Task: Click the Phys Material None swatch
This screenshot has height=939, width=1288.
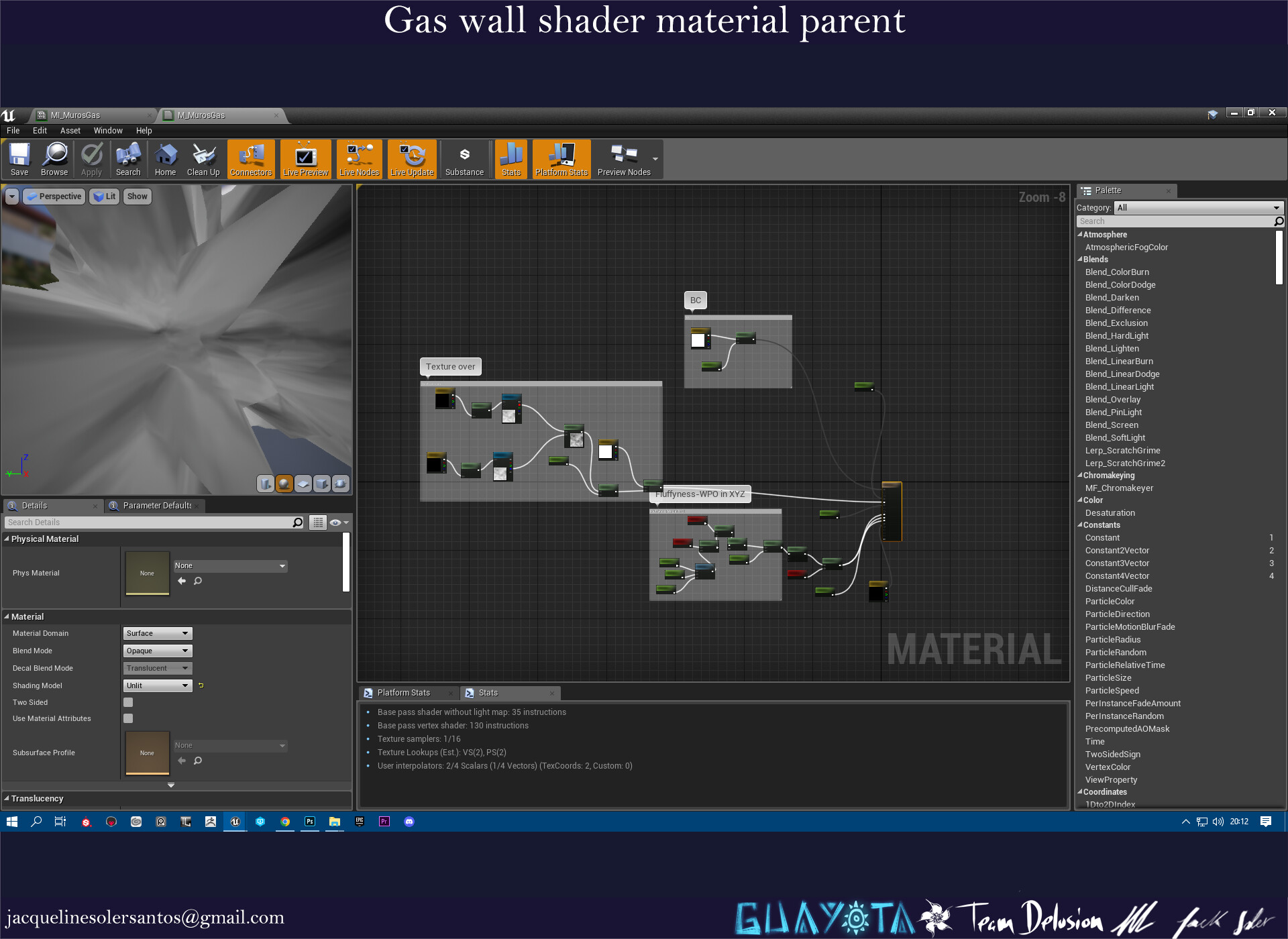Action: [x=147, y=573]
